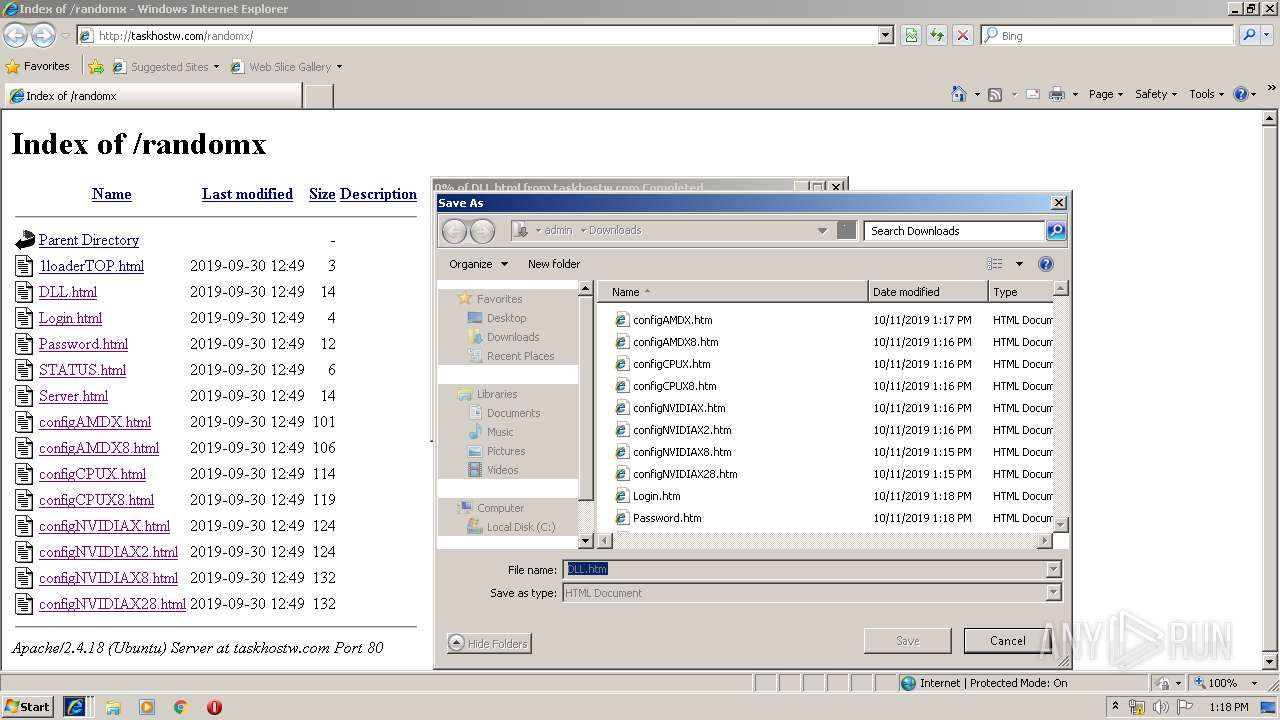This screenshot has width=1280, height=720.
Task: Click the IE Back navigation button
Action: (15, 36)
